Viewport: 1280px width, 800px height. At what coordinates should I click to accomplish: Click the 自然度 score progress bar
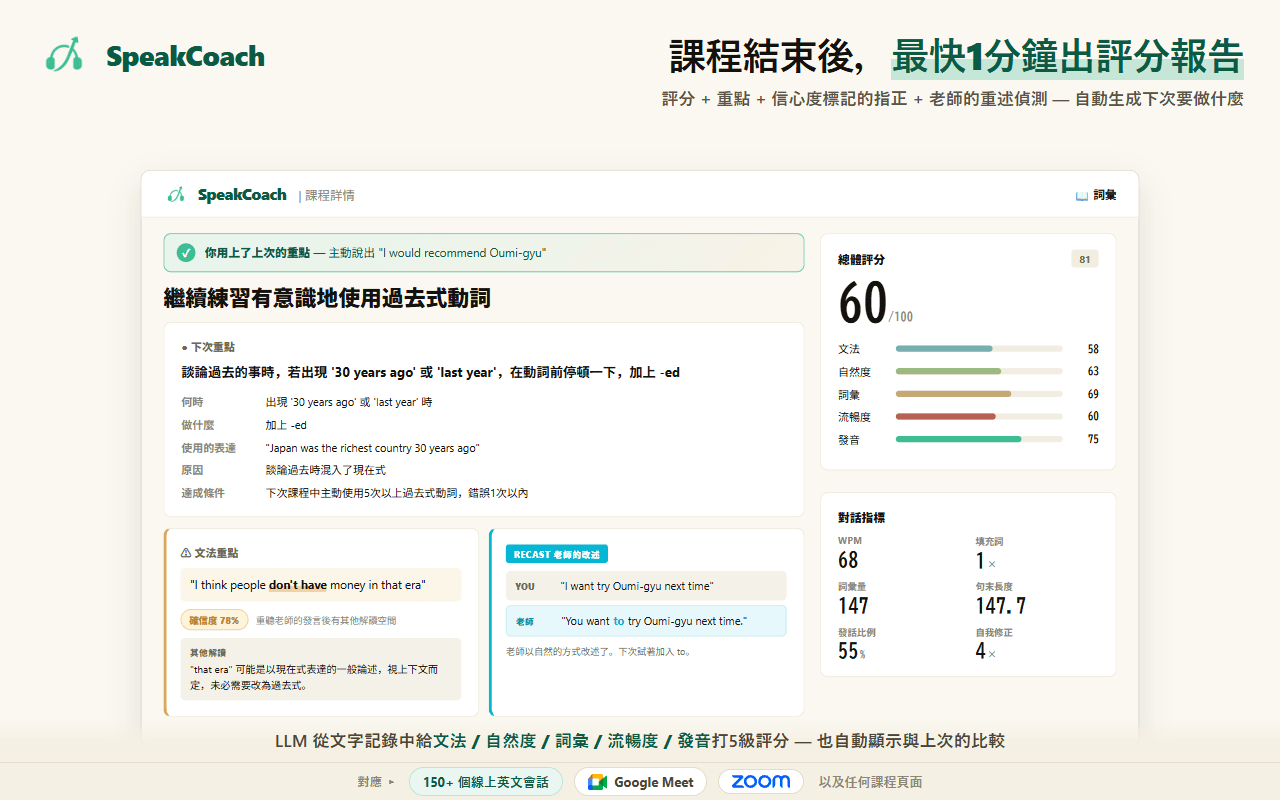point(979,371)
